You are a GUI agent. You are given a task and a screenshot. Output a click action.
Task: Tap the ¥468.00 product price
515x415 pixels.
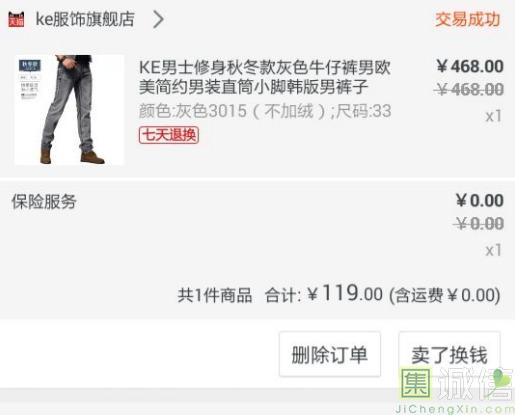(x=470, y=66)
